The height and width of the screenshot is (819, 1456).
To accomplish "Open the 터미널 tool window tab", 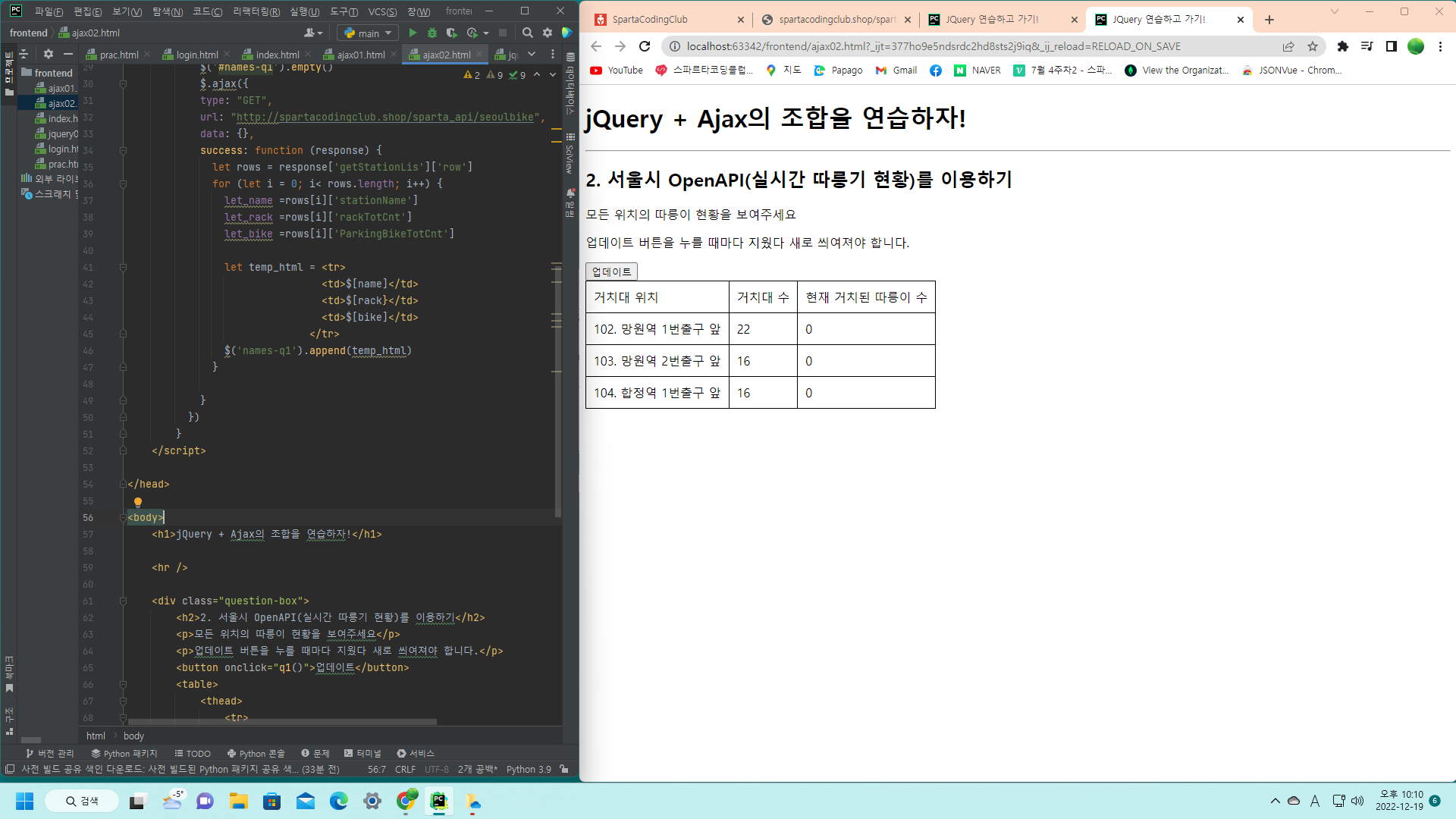I will click(x=362, y=753).
